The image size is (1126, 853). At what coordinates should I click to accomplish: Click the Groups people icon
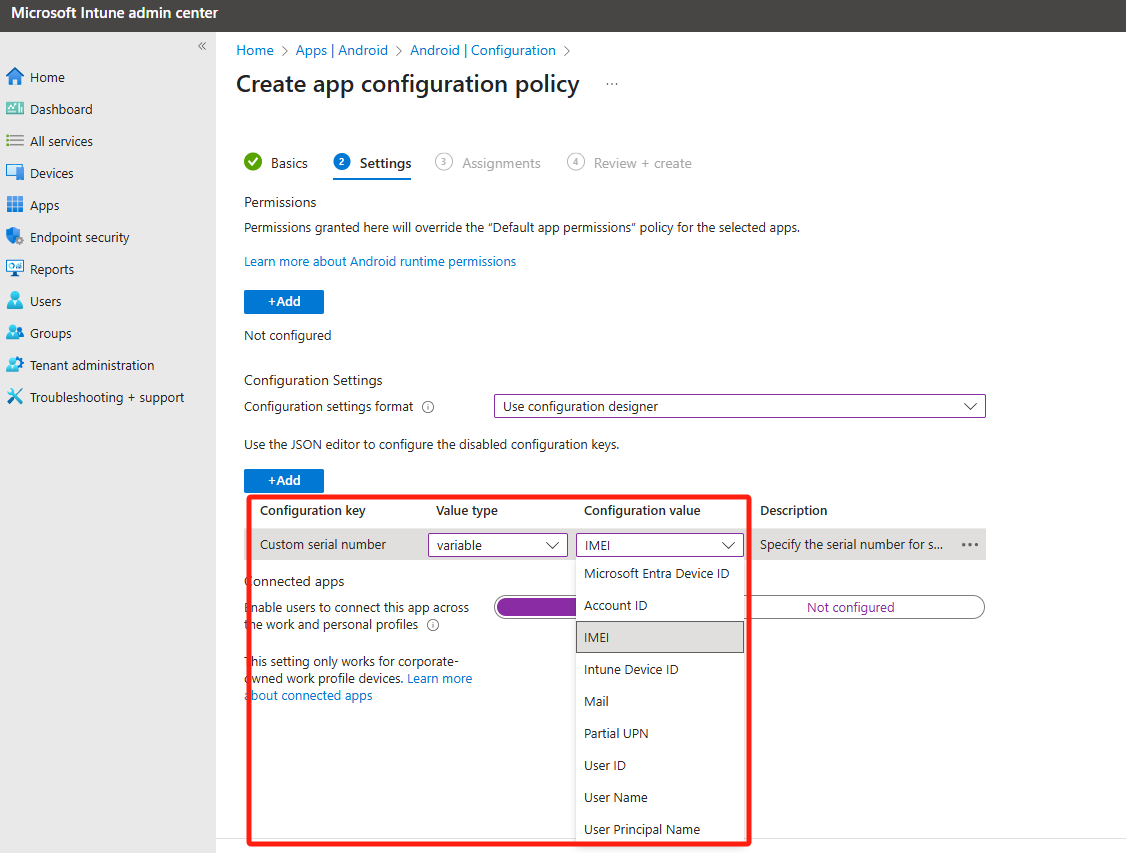[14, 332]
